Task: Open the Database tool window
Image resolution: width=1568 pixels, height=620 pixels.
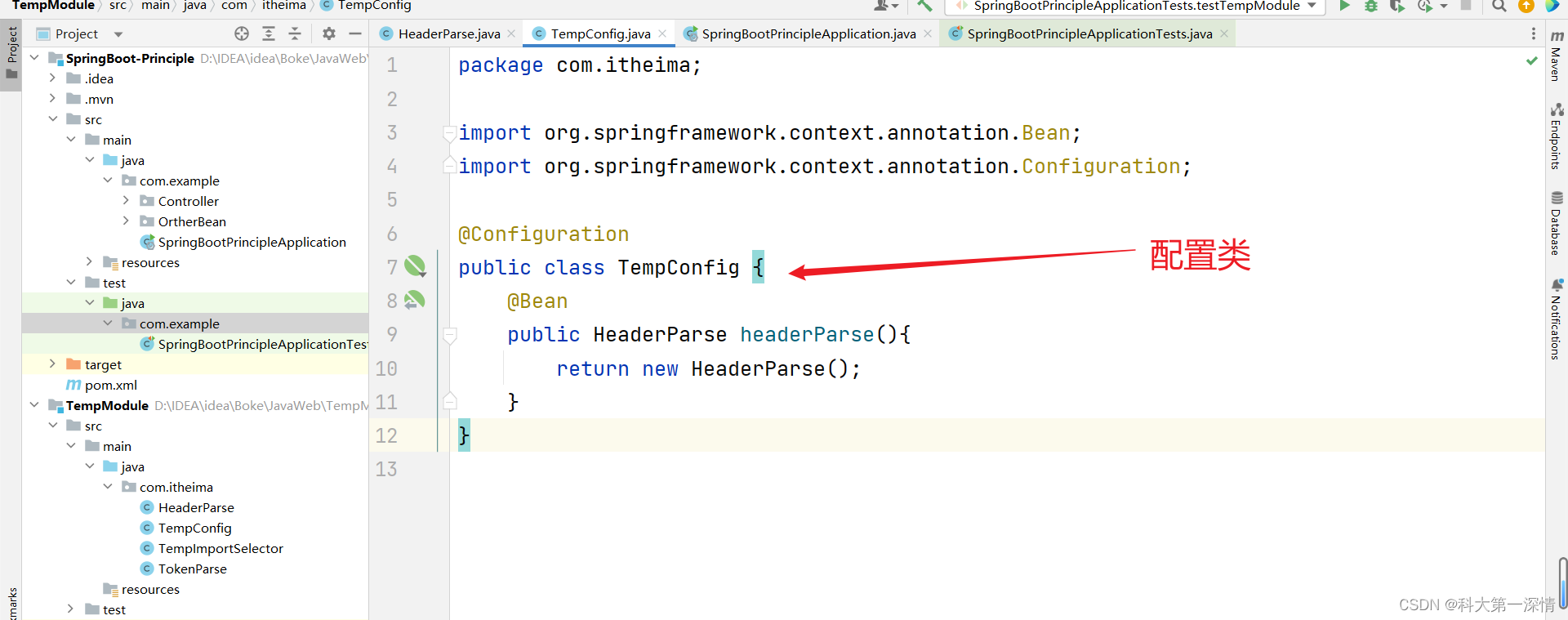Action: [1557, 223]
